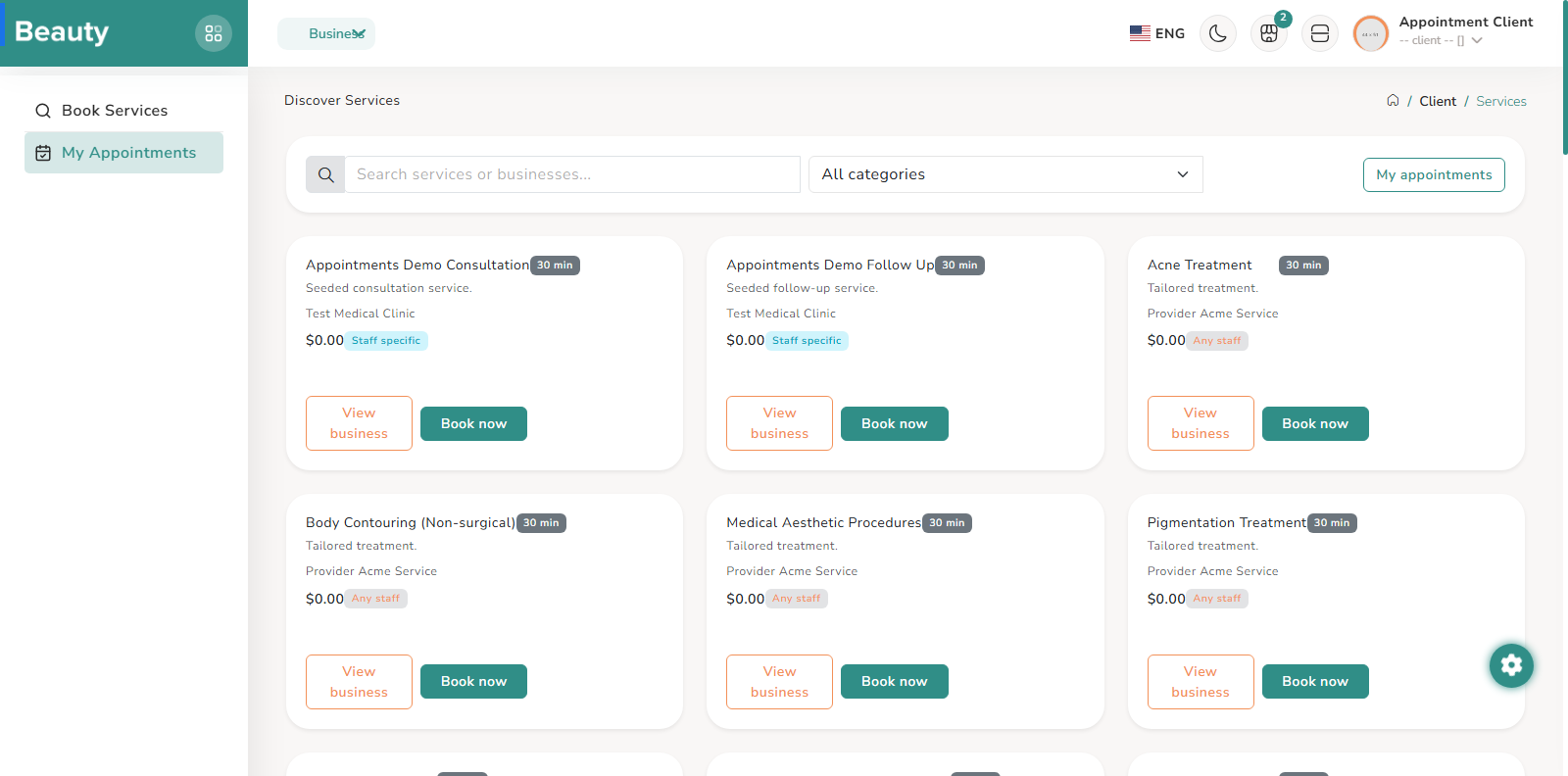This screenshot has width=1568, height=776.
Task: View business for Pigmentation Treatment
Action: click(1200, 682)
